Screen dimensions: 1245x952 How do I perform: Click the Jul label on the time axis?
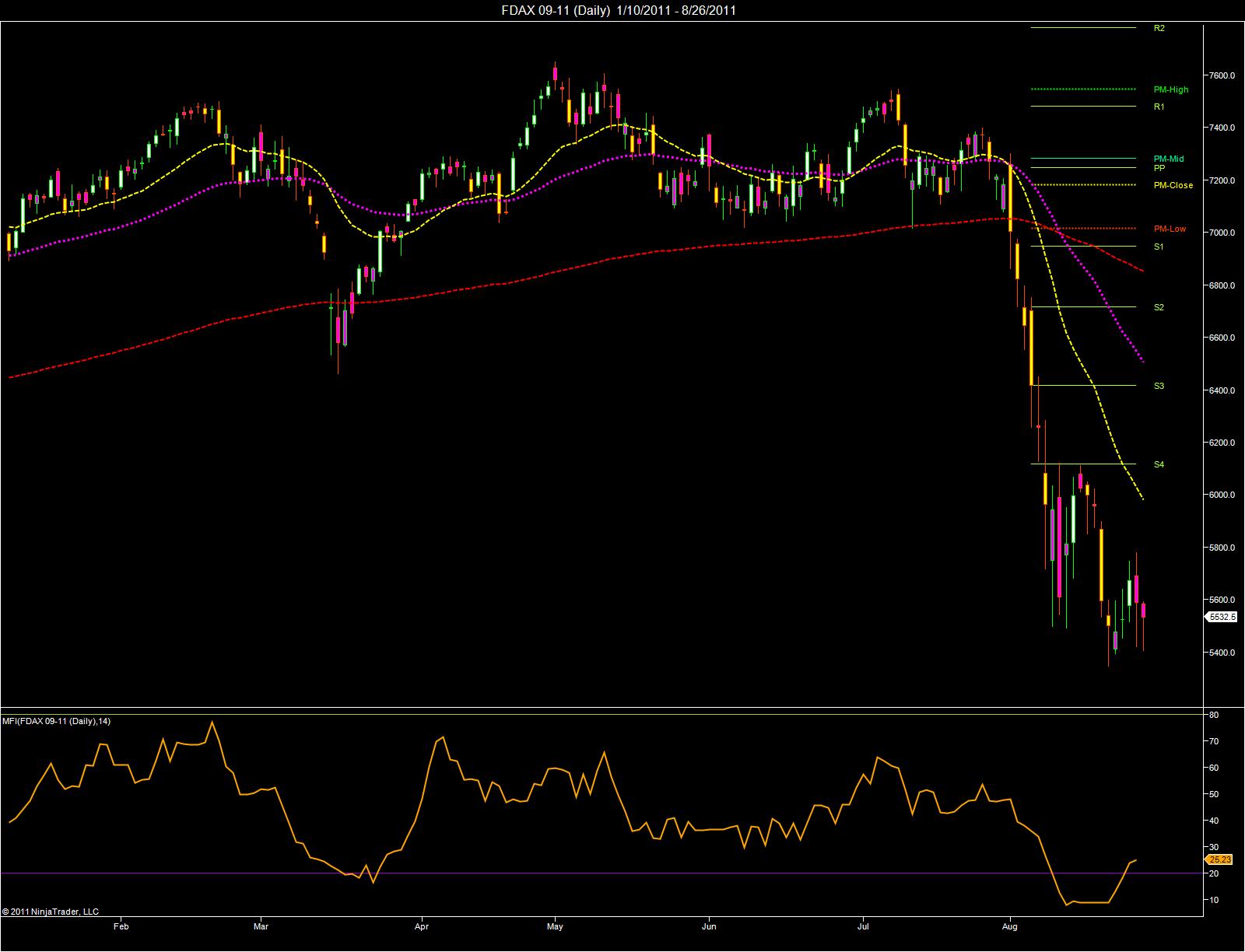[863, 927]
